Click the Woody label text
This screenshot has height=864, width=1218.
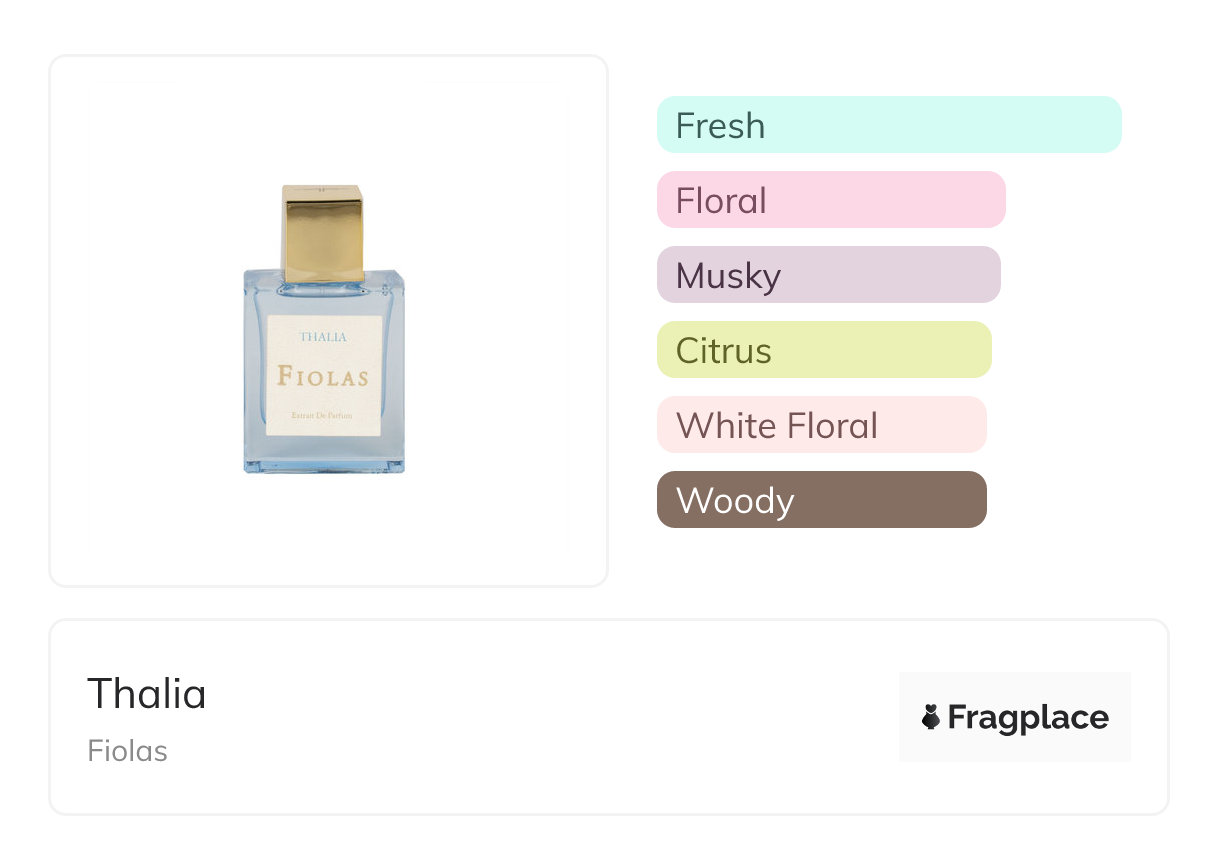735,501
